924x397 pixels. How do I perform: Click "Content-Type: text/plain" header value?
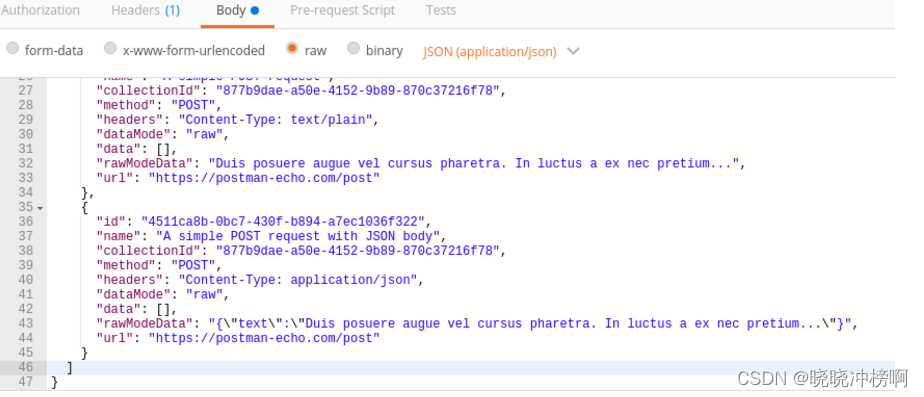[275, 120]
